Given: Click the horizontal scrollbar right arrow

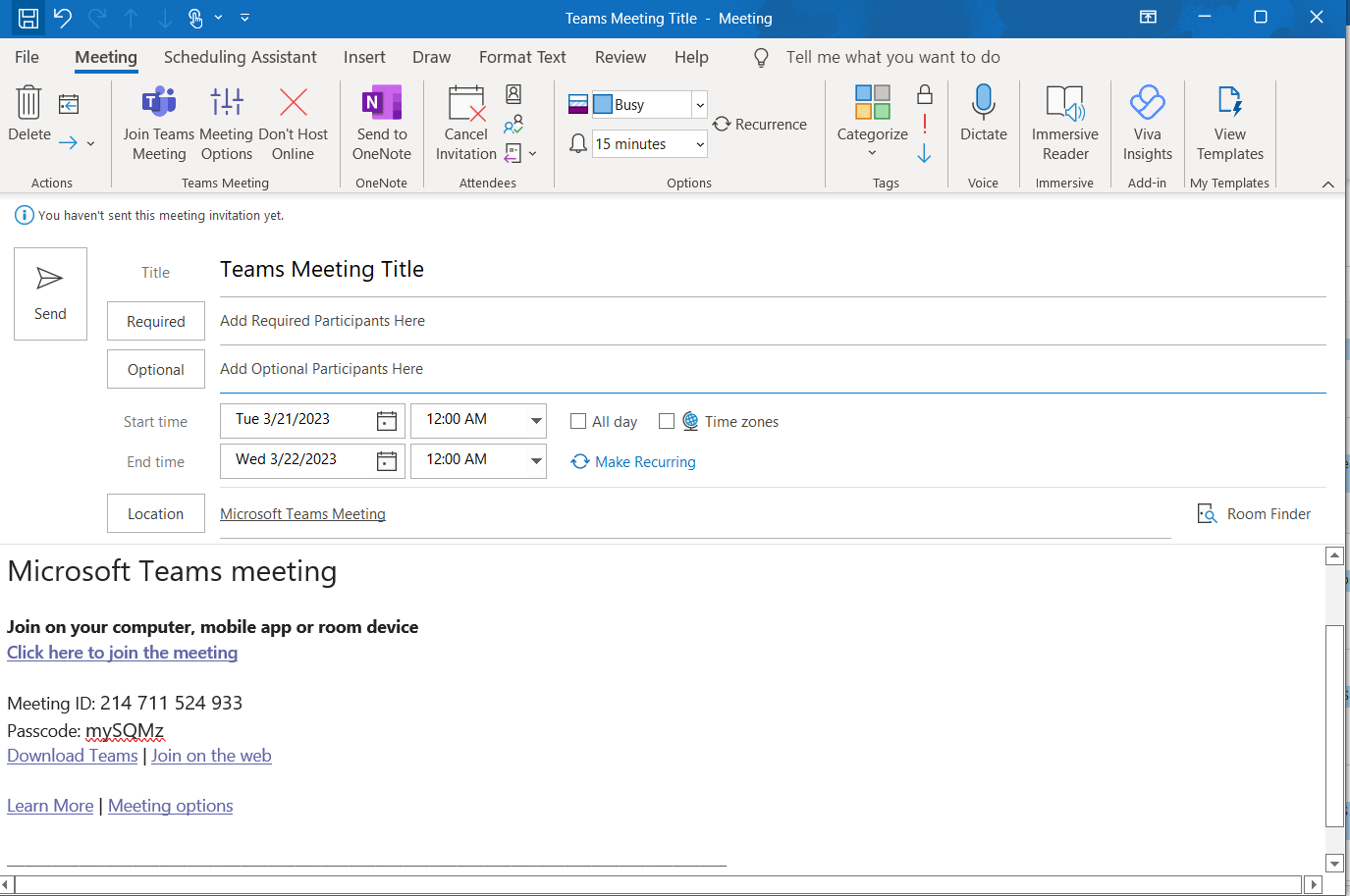Looking at the screenshot, I should 1314,885.
